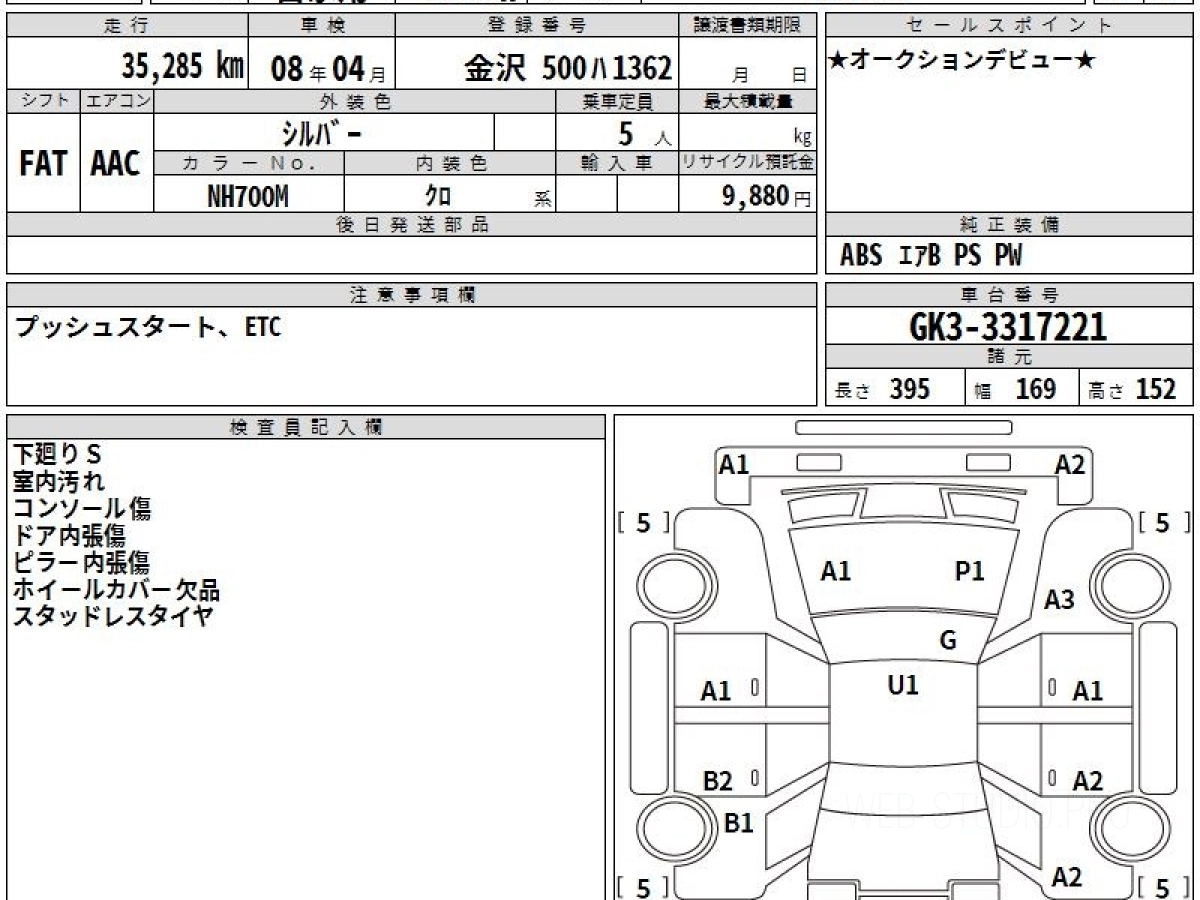Click the 検査員記入欄 header
1200x900 pixels.
306,427
